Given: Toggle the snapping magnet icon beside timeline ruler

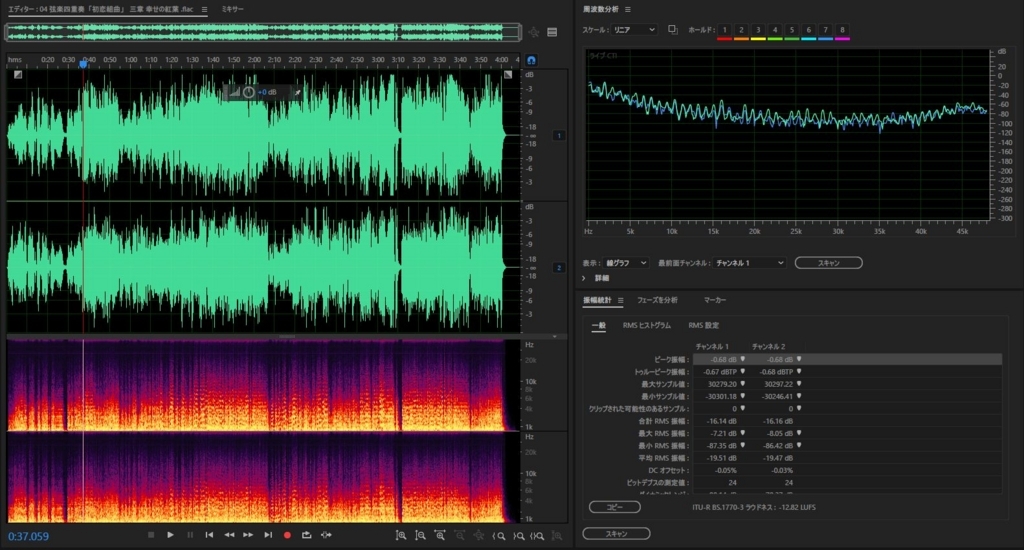Looking at the screenshot, I should [532, 60].
